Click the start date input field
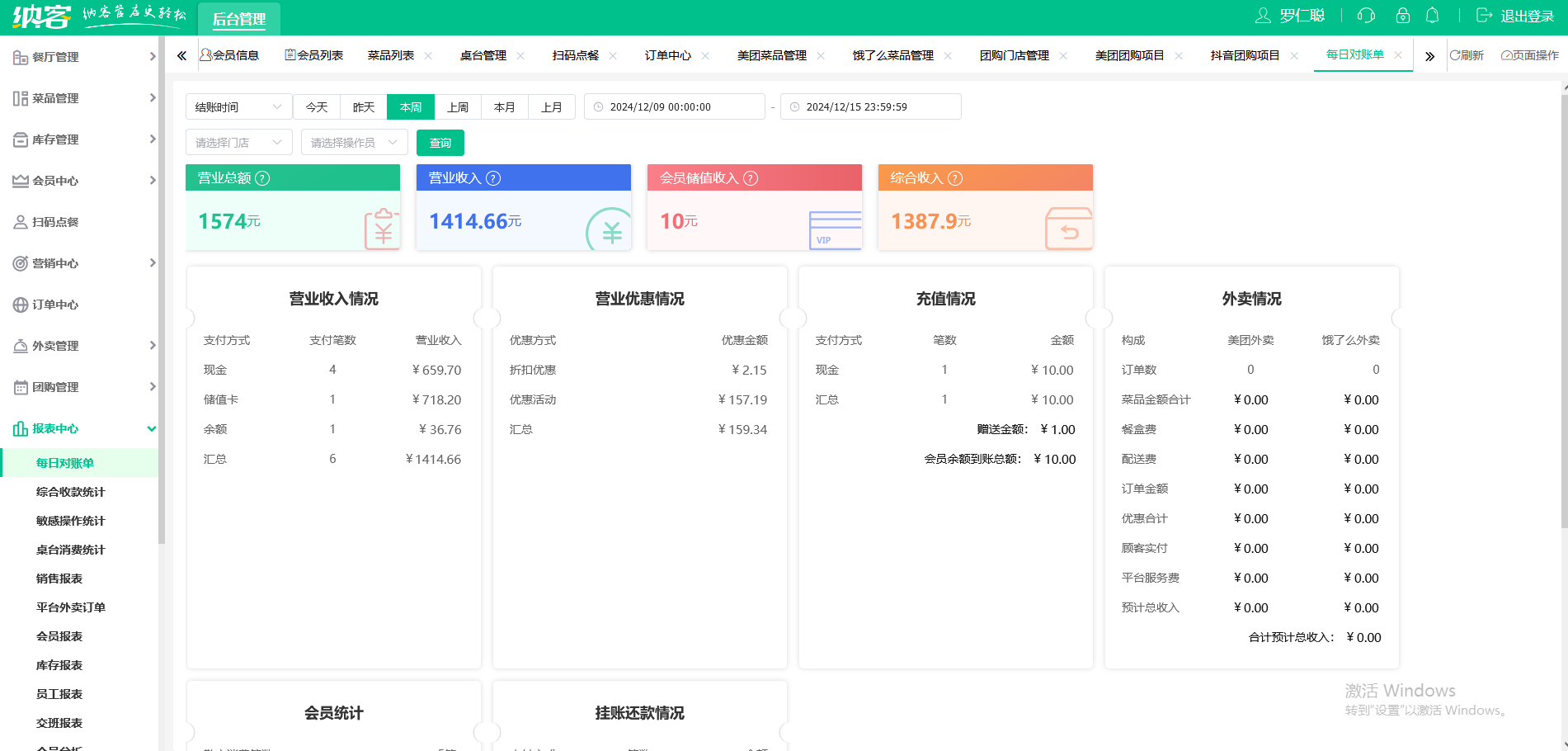The height and width of the screenshot is (751, 1568). pos(676,106)
